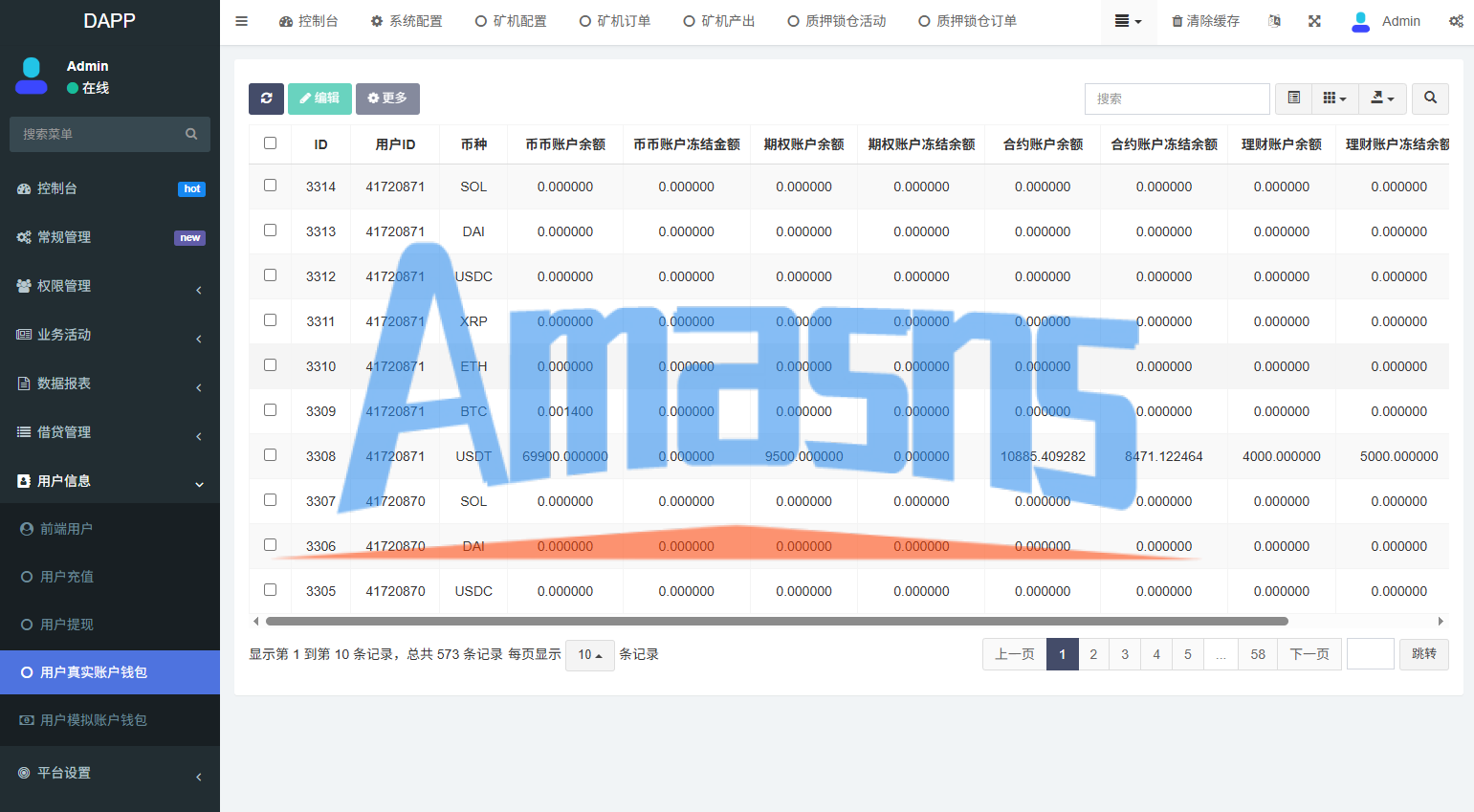Click the Admin avatar in the top bar
This screenshot has height=812, width=1474.
tap(1360, 21)
